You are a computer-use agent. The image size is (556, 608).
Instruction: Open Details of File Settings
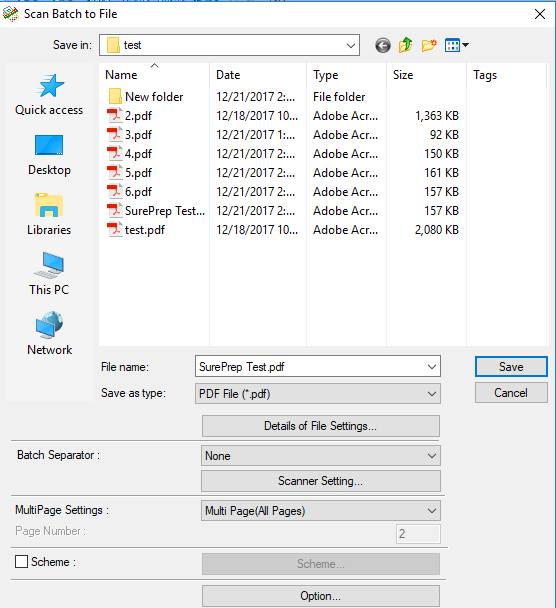point(321,426)
